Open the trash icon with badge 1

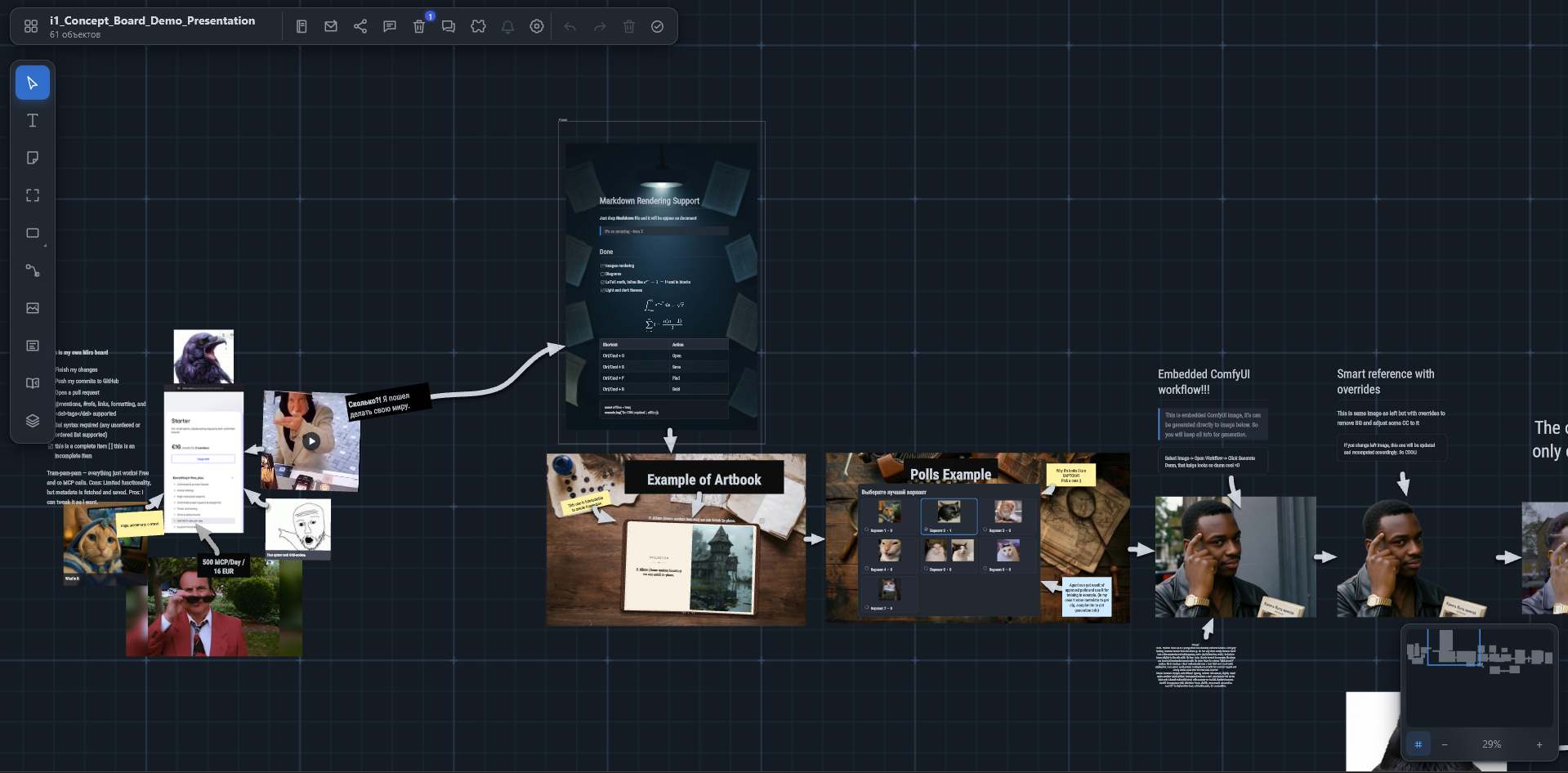pyautogui.click(x=419, y=26)
